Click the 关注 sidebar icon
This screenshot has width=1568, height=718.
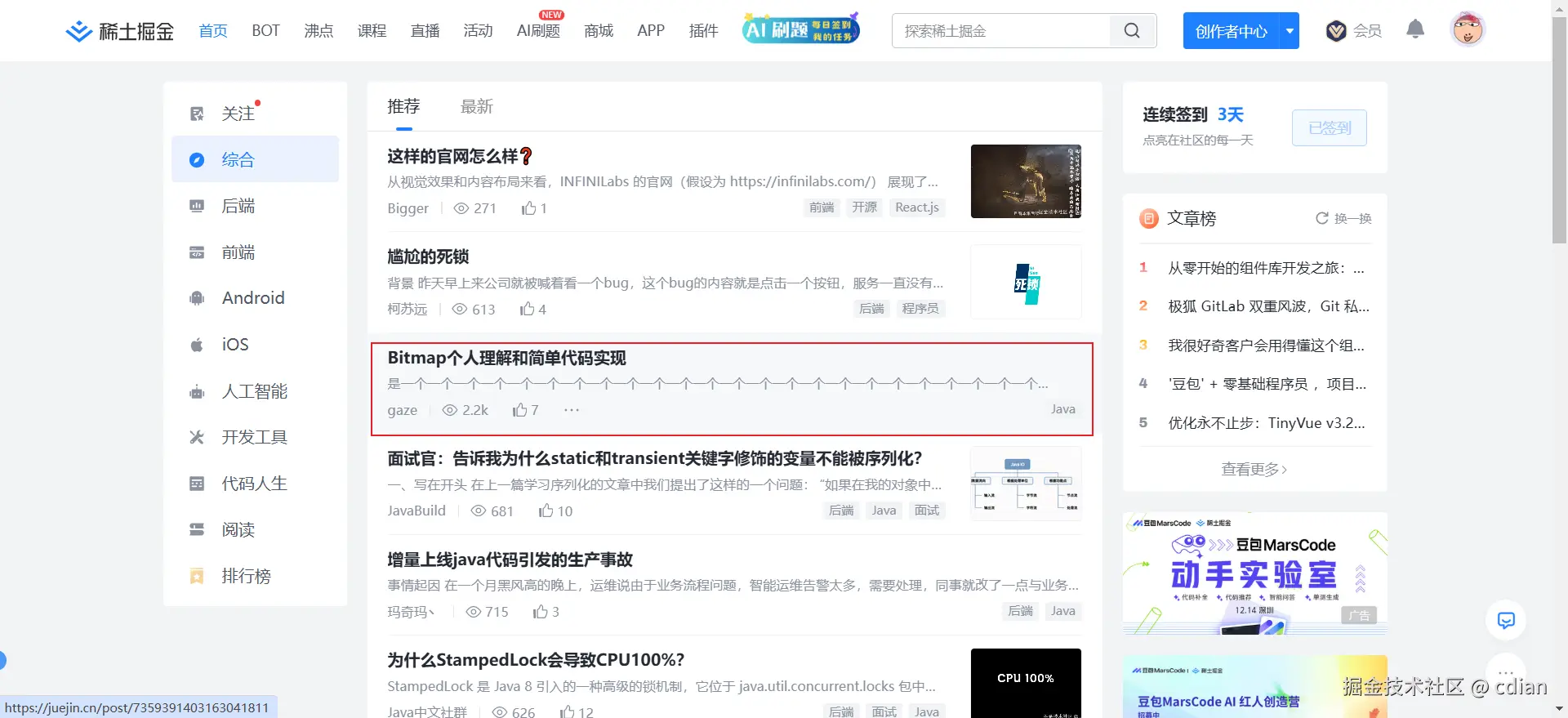tap(197, 114)
